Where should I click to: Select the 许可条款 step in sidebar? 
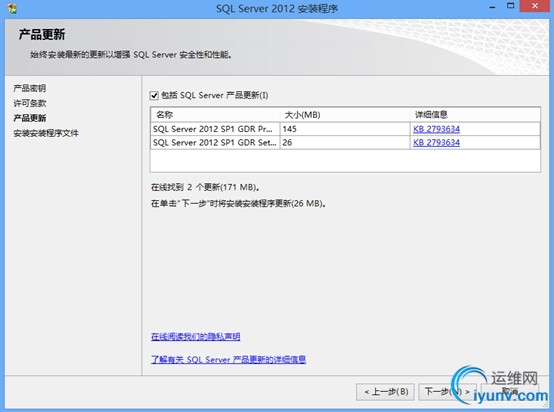[30, 103]
